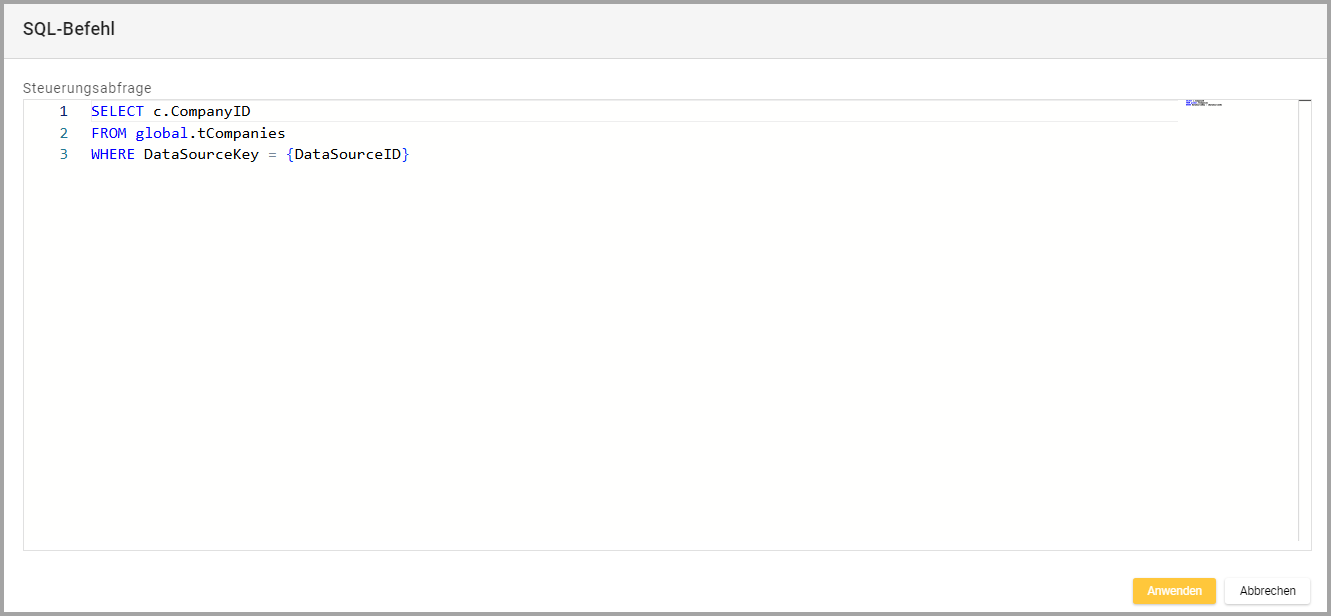Click the WHERE keyword on line 3
Viewport: 1331px width, 616px height.
pos(112,155)
